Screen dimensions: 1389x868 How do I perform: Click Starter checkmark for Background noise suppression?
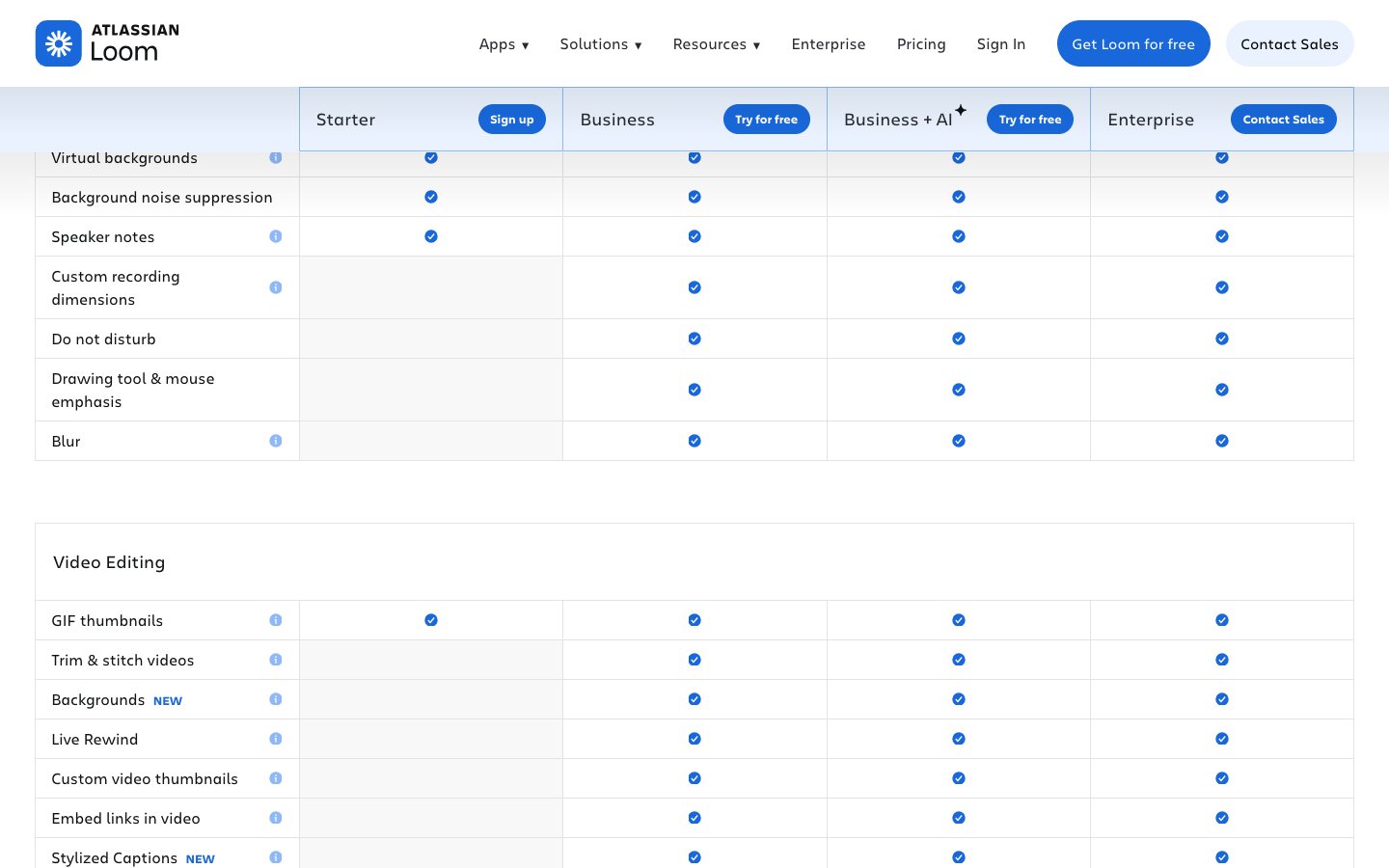point(431,197)
